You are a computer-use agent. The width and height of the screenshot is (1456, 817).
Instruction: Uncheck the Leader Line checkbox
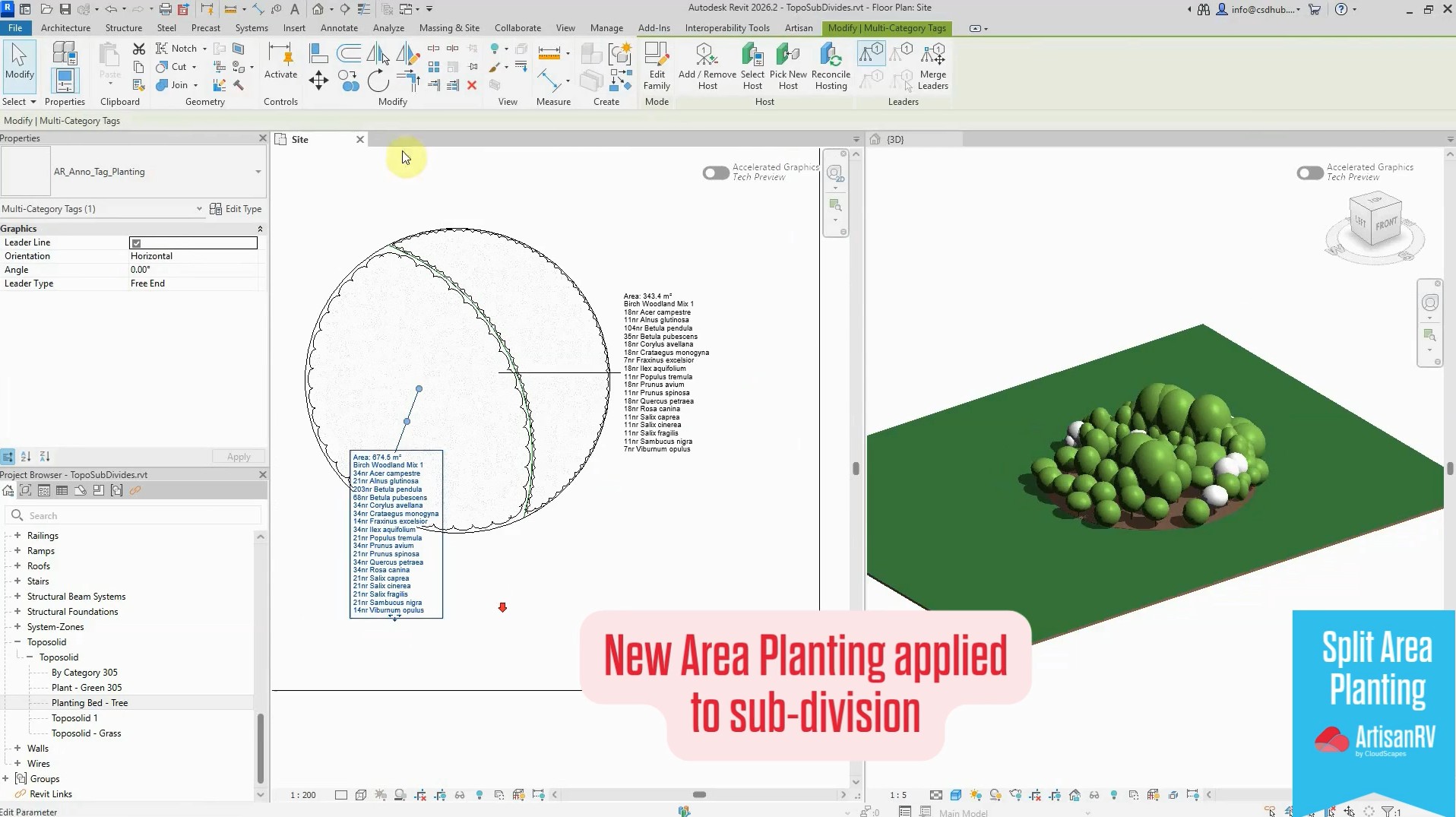136,242
